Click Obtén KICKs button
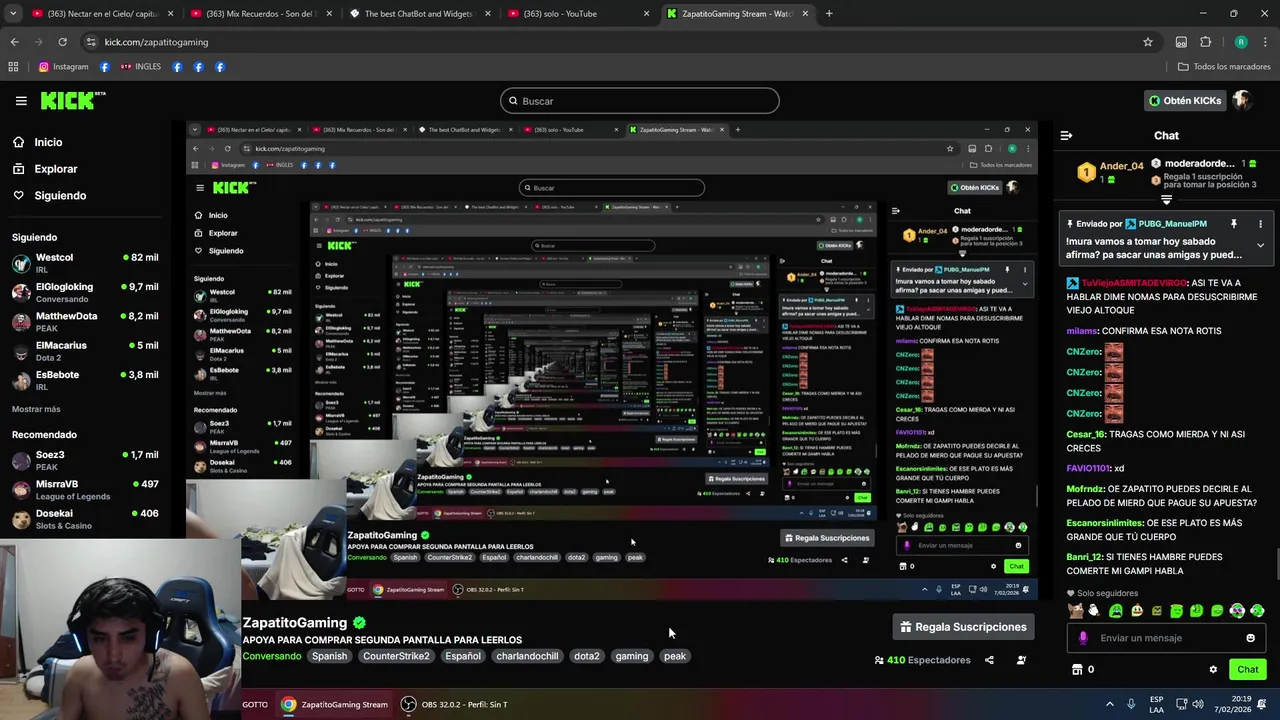The image size is (1280, 720). pyautogui.click(x=1185, y=100)
